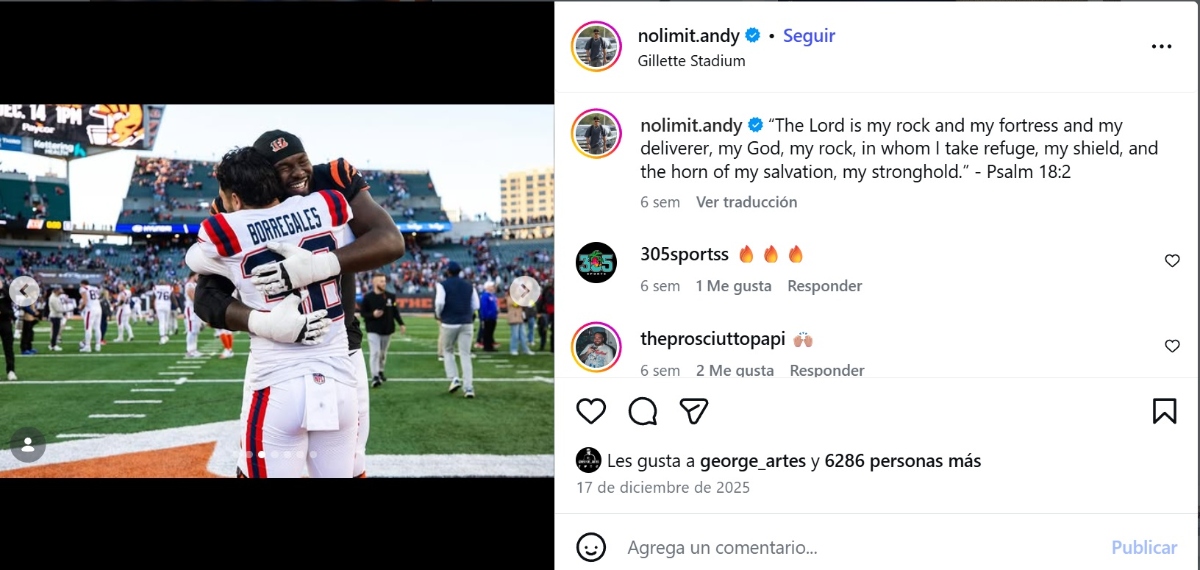Open the Gillette Stadium location link
1200x570 pixels.
(691, 61)
